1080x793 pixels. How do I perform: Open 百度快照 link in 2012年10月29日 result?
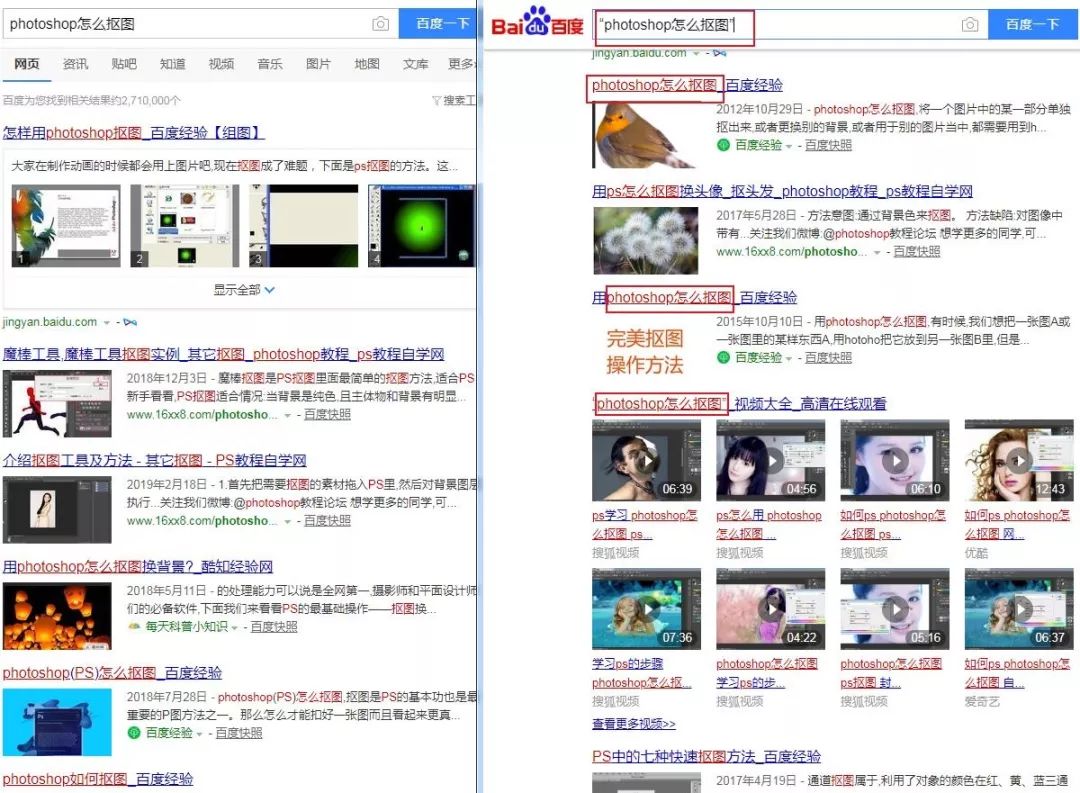[828, 145]
